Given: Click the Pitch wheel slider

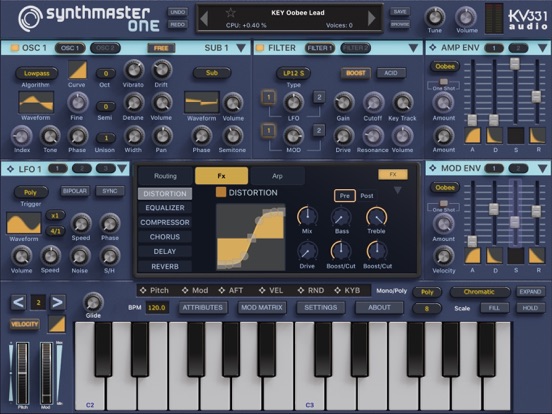Looking at the screenshot, I should click(x=23, y=373).
